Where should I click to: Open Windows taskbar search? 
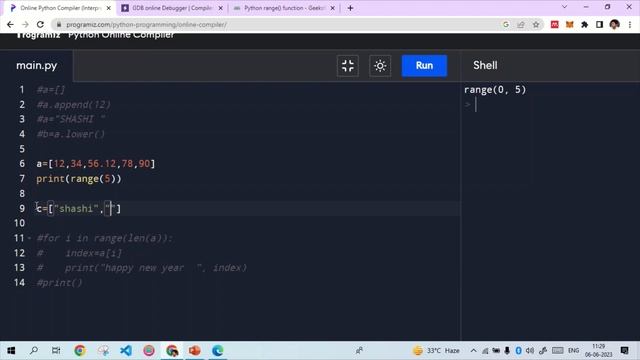34,350
